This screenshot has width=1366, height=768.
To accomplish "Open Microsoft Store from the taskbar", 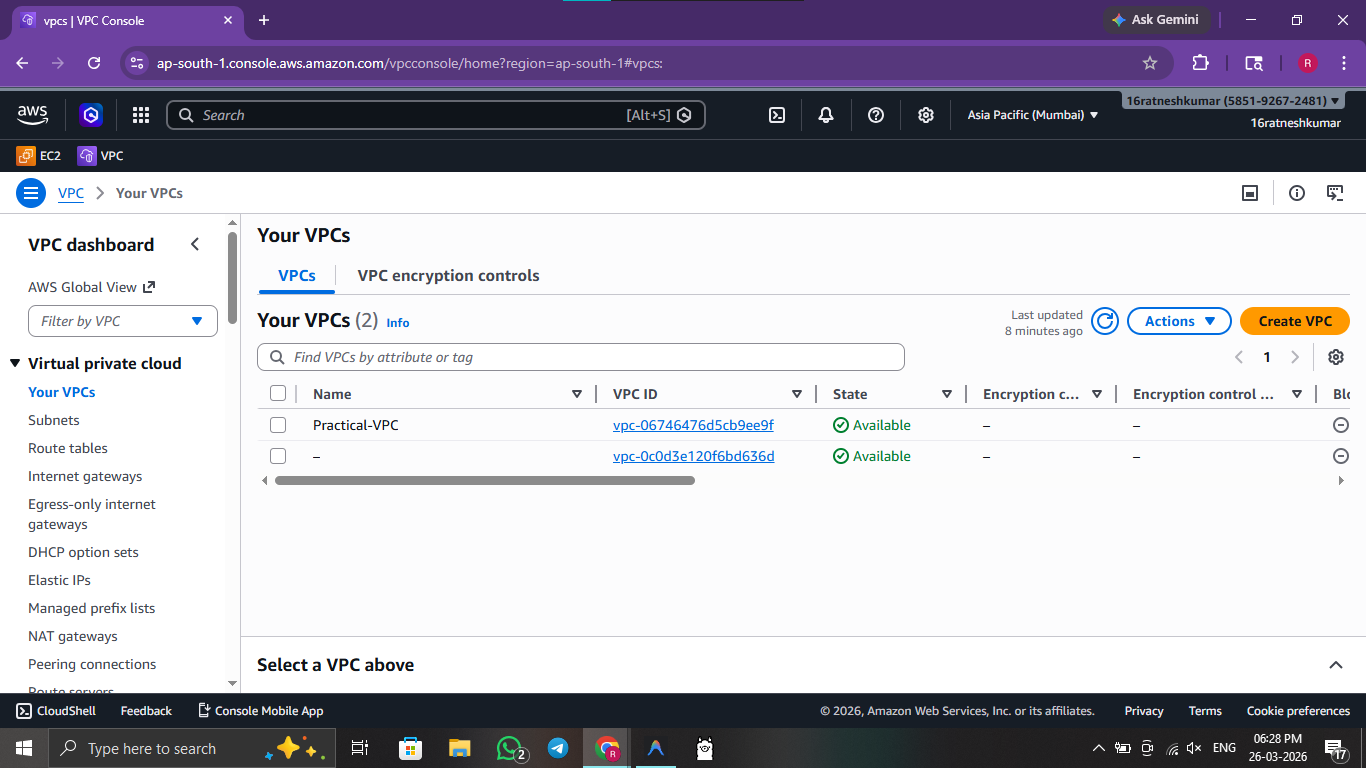I will click(x=410, y=748).
